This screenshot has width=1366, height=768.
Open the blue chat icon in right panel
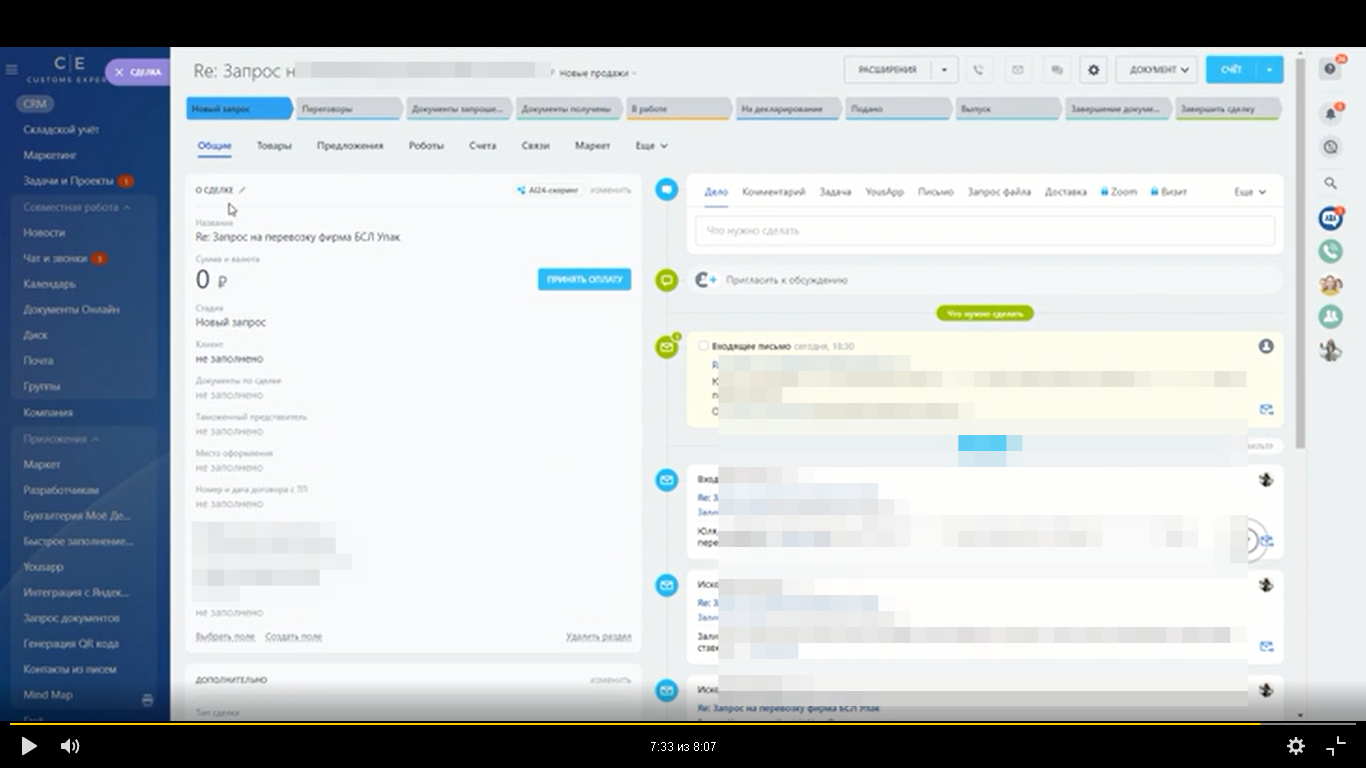[1330, 219]
